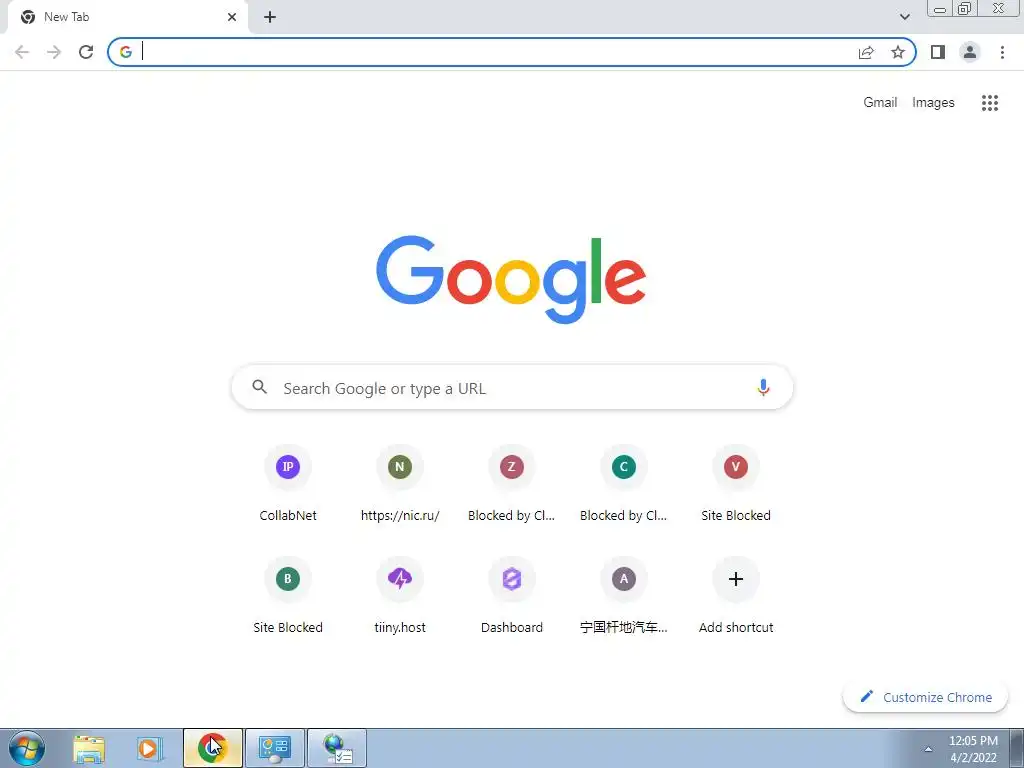Select the New Tab tab
Screen dimensions: 1024x768
tap(127, 18)
